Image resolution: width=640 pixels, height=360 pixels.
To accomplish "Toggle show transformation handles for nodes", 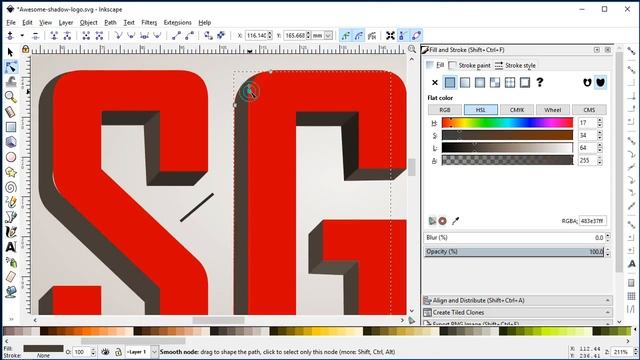I will click(x=391, y=36).
